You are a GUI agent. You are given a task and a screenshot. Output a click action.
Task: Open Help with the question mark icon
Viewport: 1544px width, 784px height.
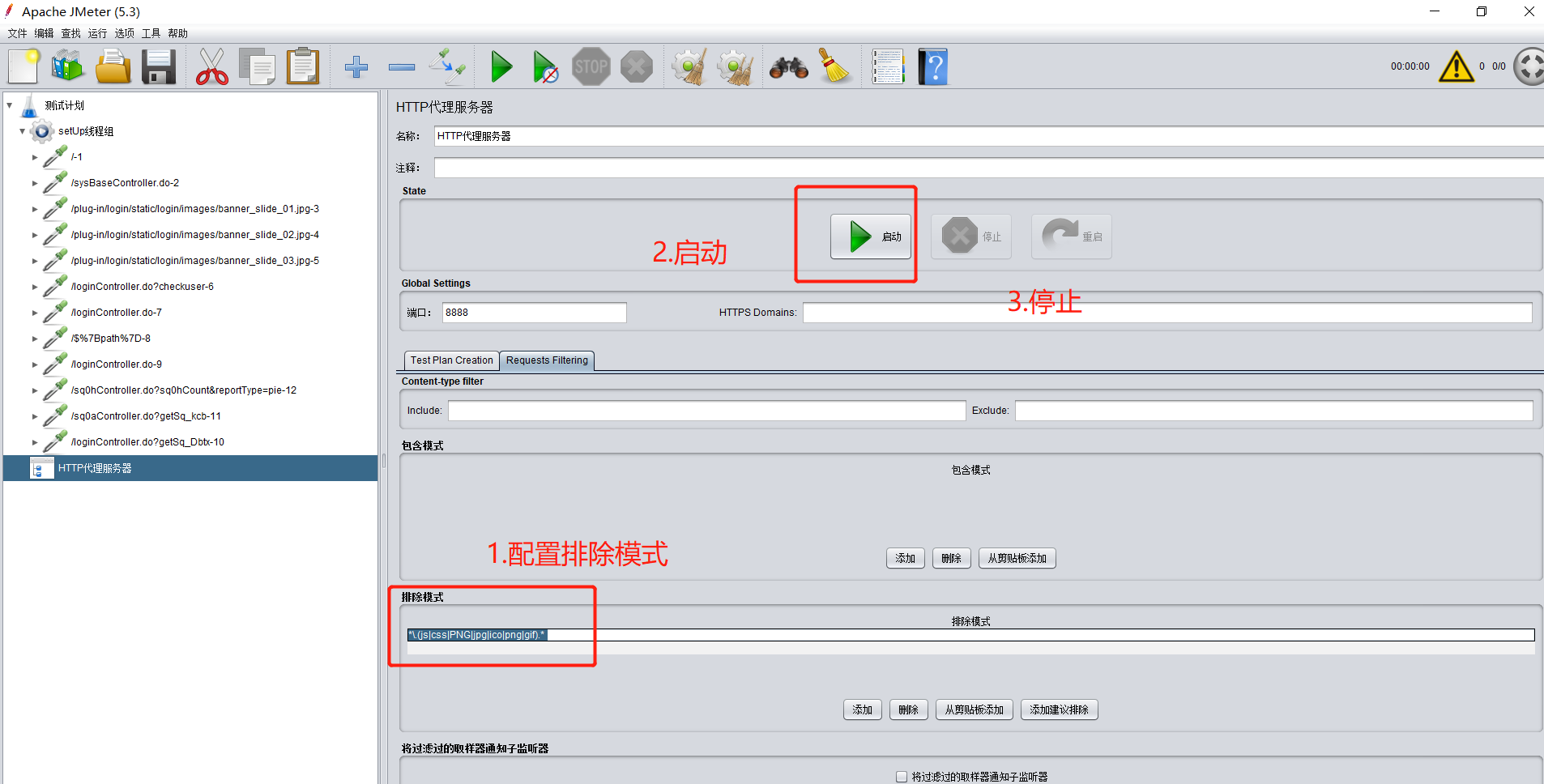pyautogui.click(x=933, y=66)
